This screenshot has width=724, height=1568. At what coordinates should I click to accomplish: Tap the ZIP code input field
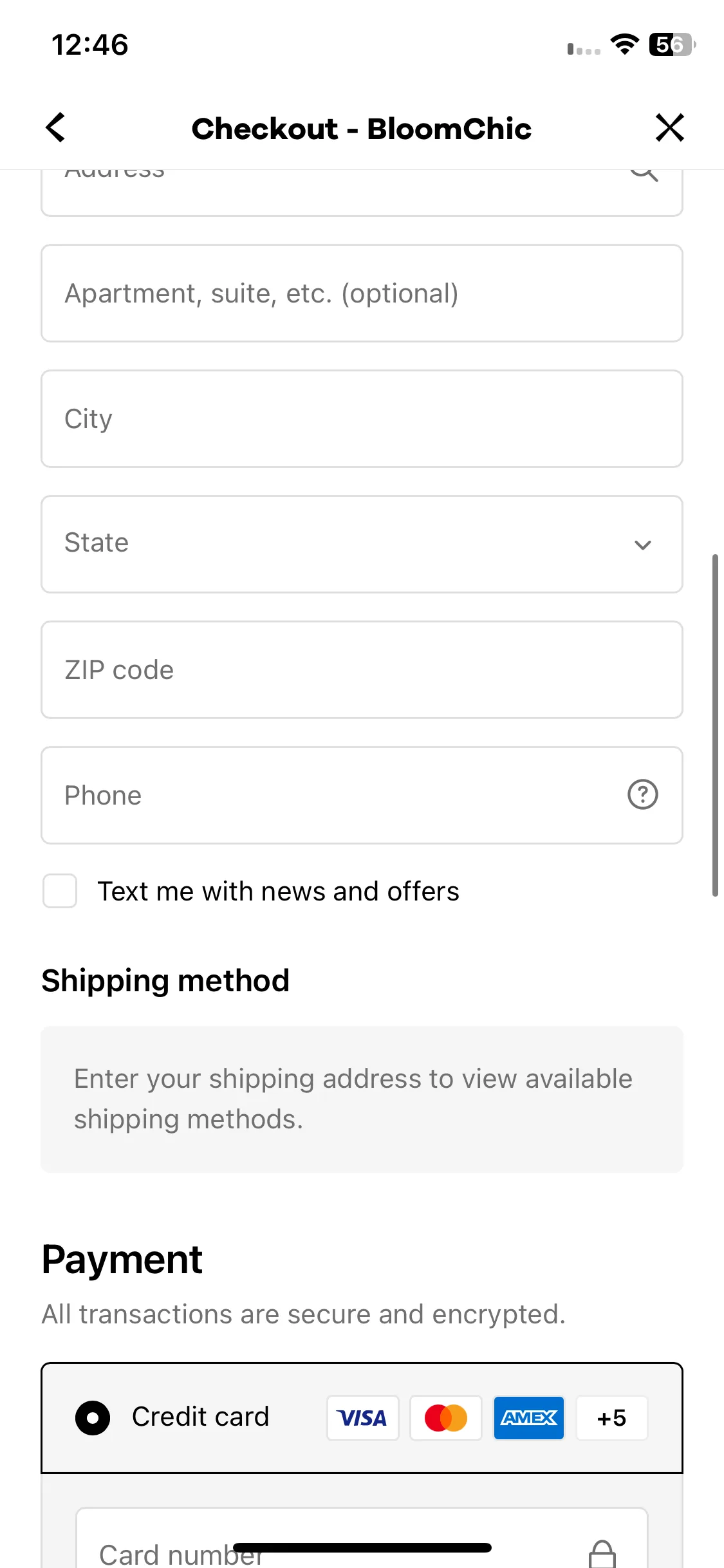click(x=362, y=669)
